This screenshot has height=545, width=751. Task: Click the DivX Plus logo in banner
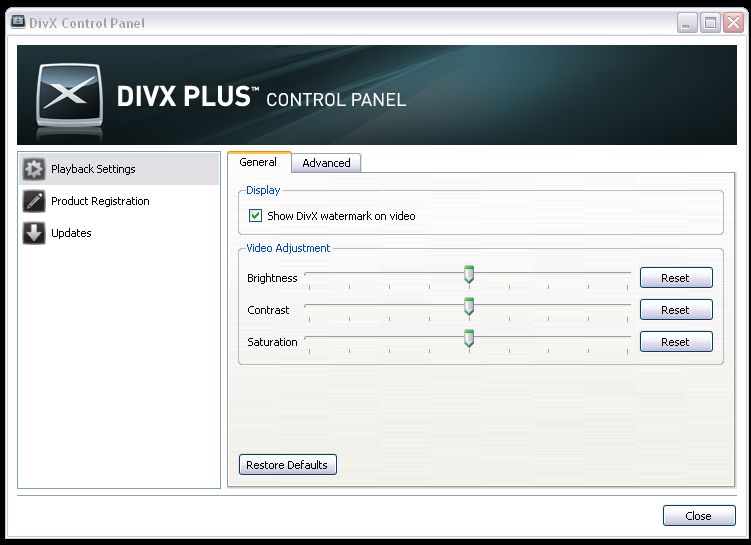click(x=70, y=96)
